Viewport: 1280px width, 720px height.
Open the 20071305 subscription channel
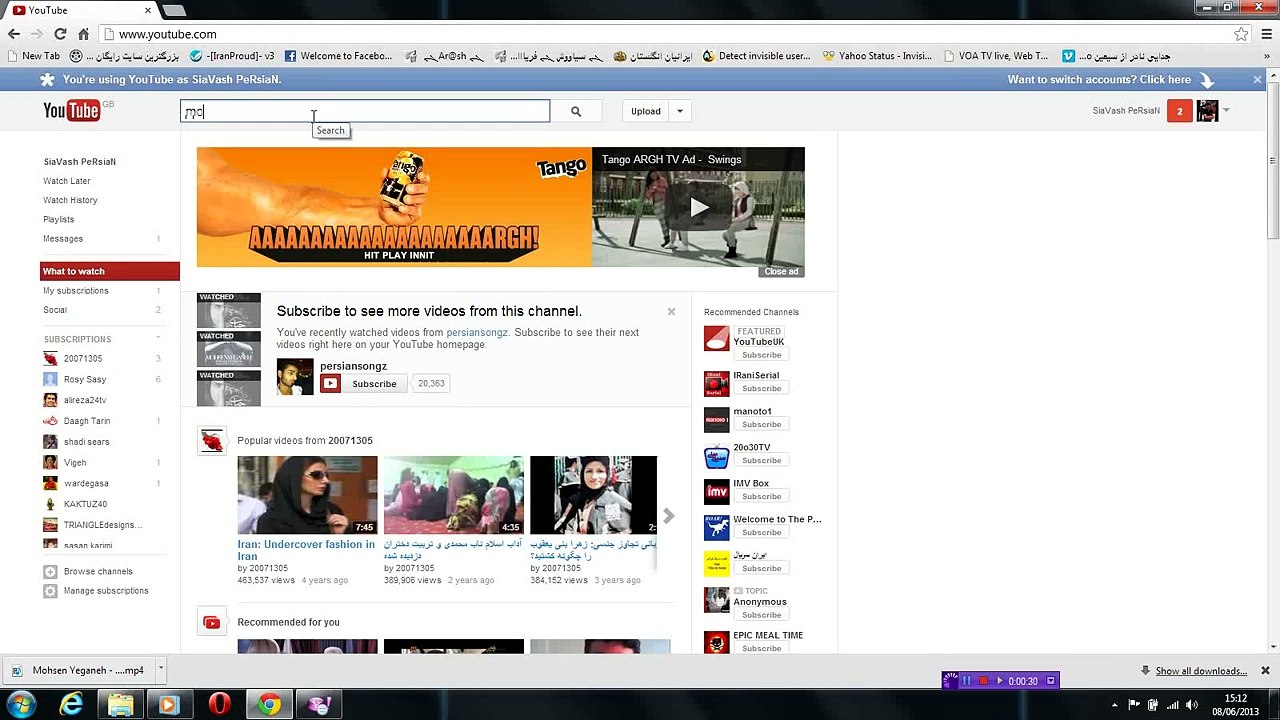click(83, 358)
